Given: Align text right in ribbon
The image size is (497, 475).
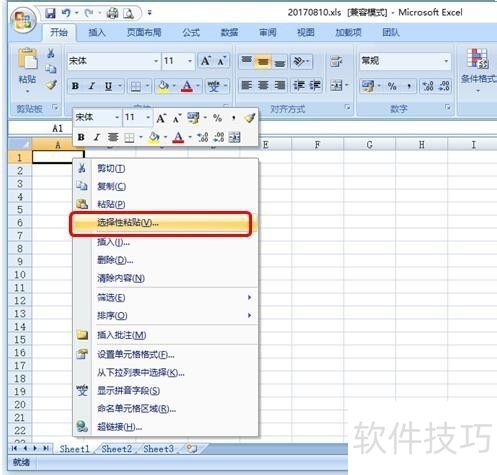Looking at the screenshot, I should (x=280, y=85).
